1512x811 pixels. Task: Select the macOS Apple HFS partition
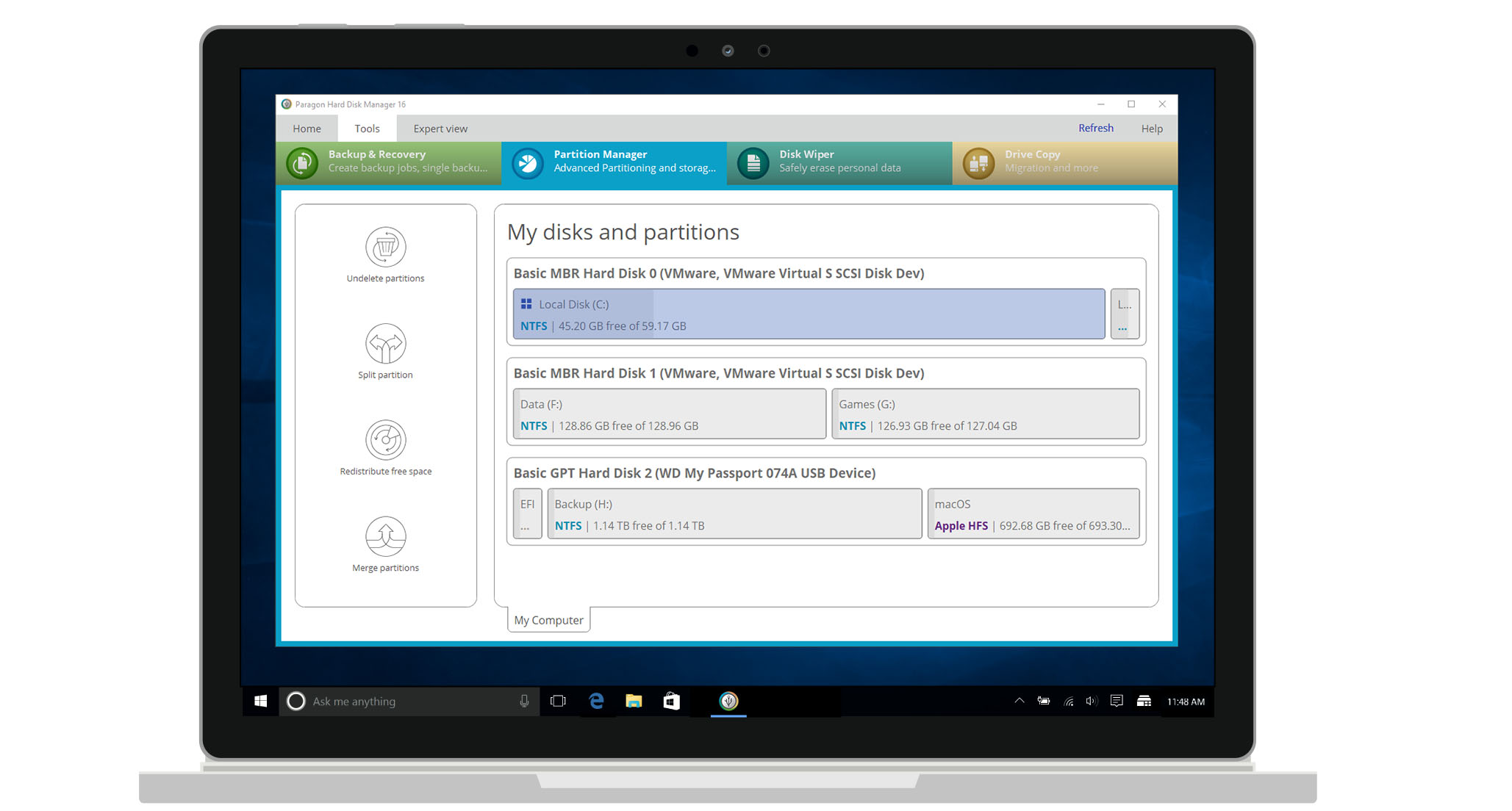click(x=1033, y=514)
